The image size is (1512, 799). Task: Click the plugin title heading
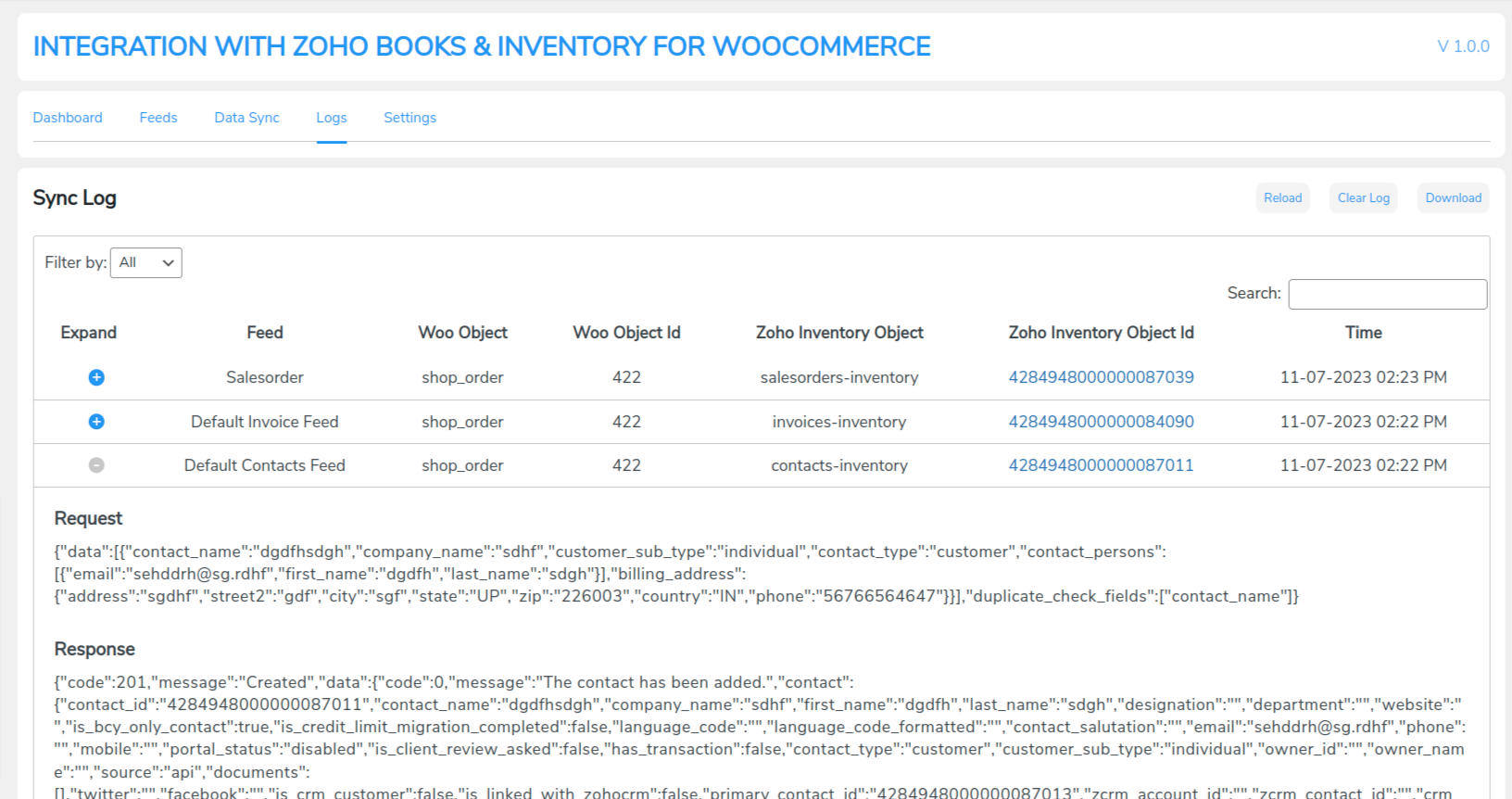(482, 46)
